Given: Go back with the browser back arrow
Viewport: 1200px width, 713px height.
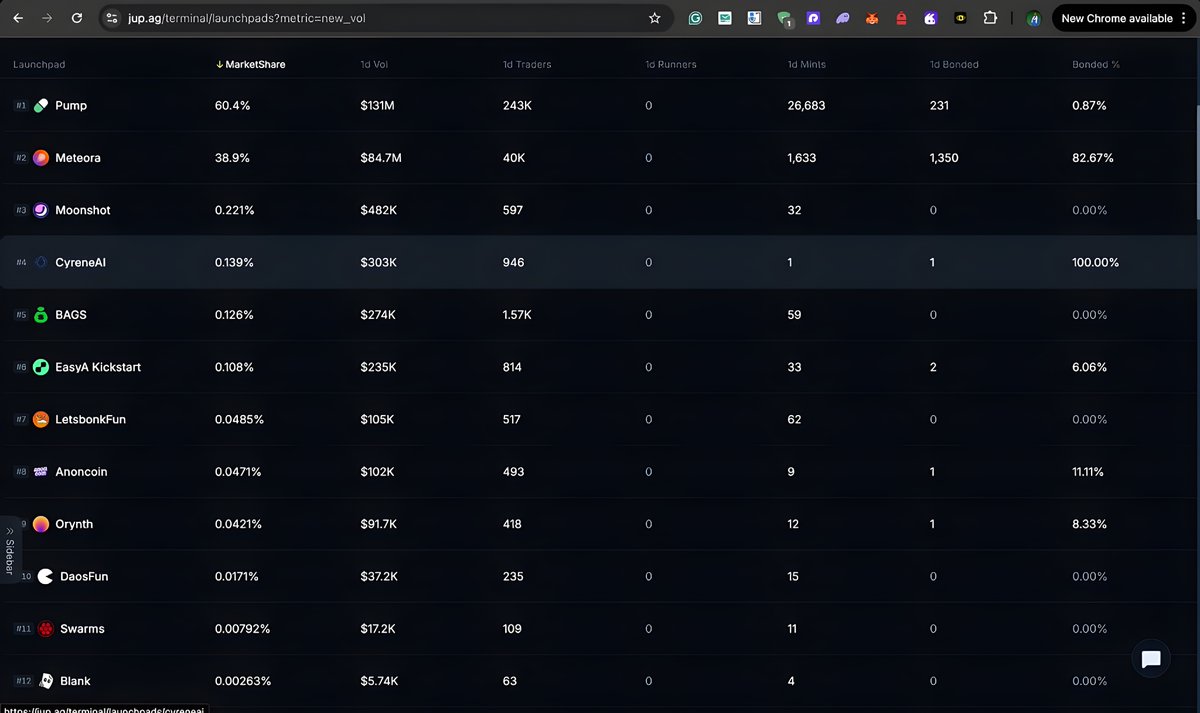Looking at the screenshot, I should 18,18.
